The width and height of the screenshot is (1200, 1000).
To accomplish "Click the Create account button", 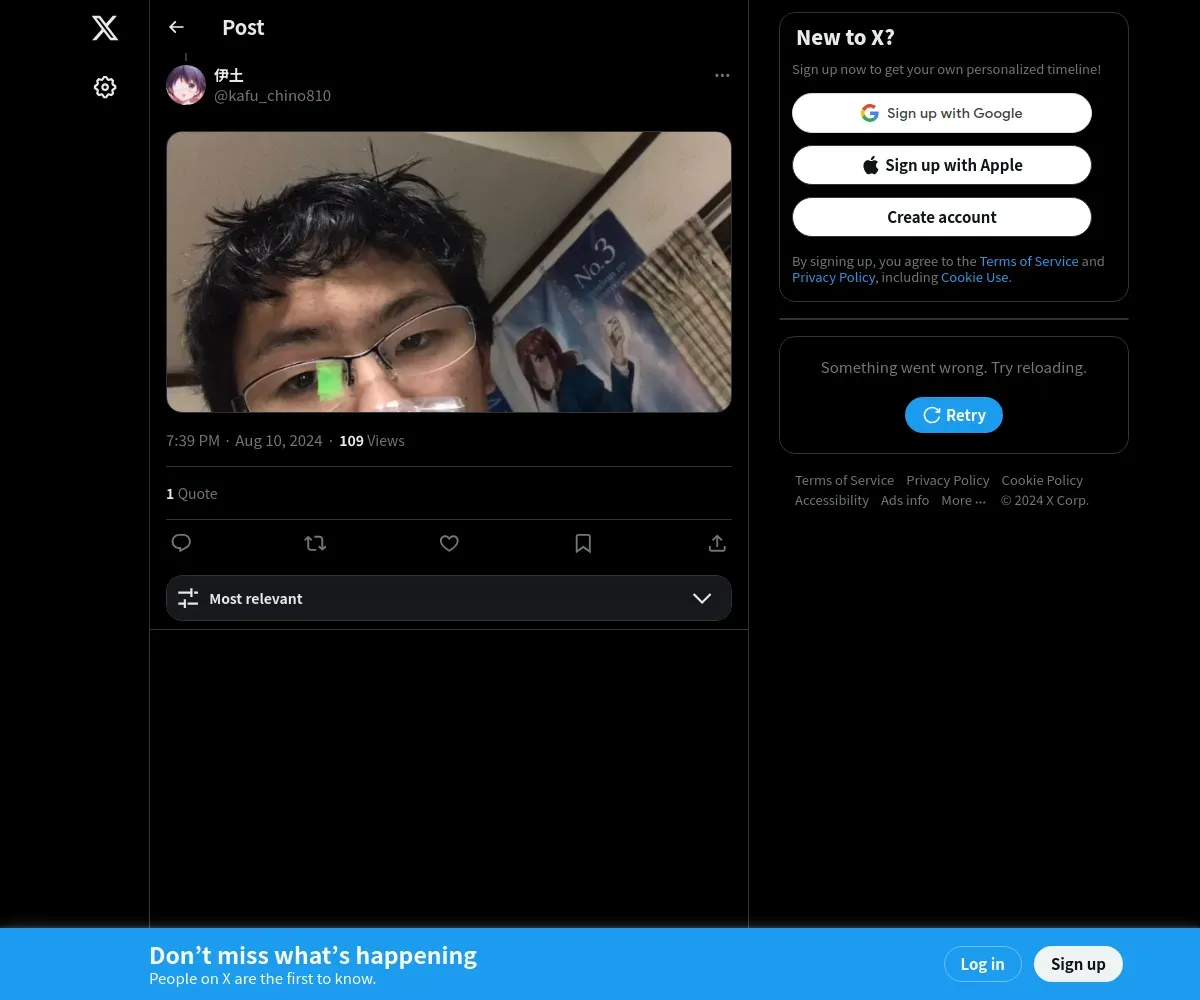I will [x=942, y=217].
